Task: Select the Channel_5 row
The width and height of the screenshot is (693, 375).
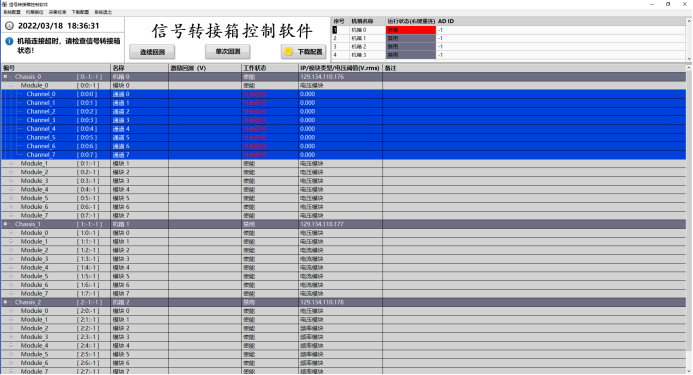Action: 343,138
